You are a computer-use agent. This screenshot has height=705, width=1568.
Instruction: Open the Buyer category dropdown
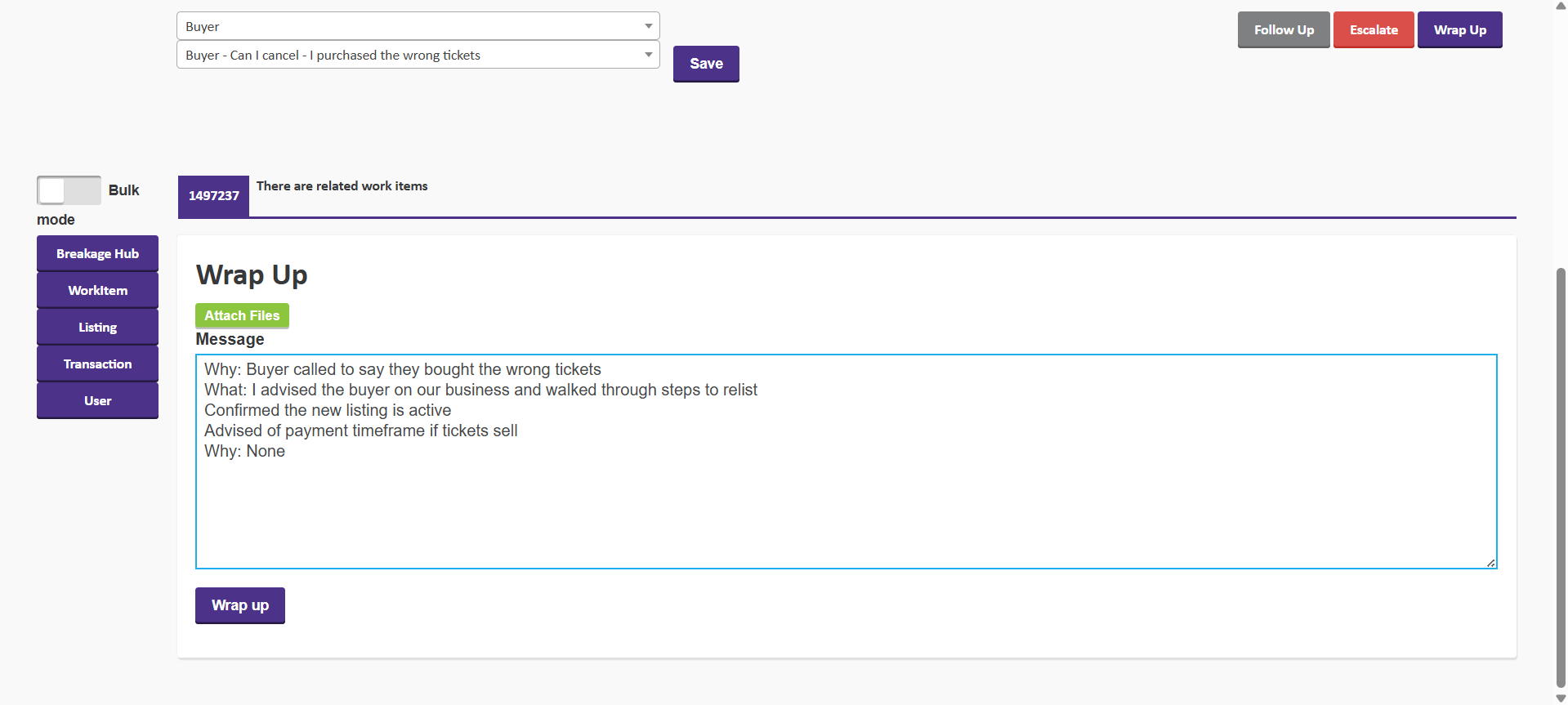[418, 26]
